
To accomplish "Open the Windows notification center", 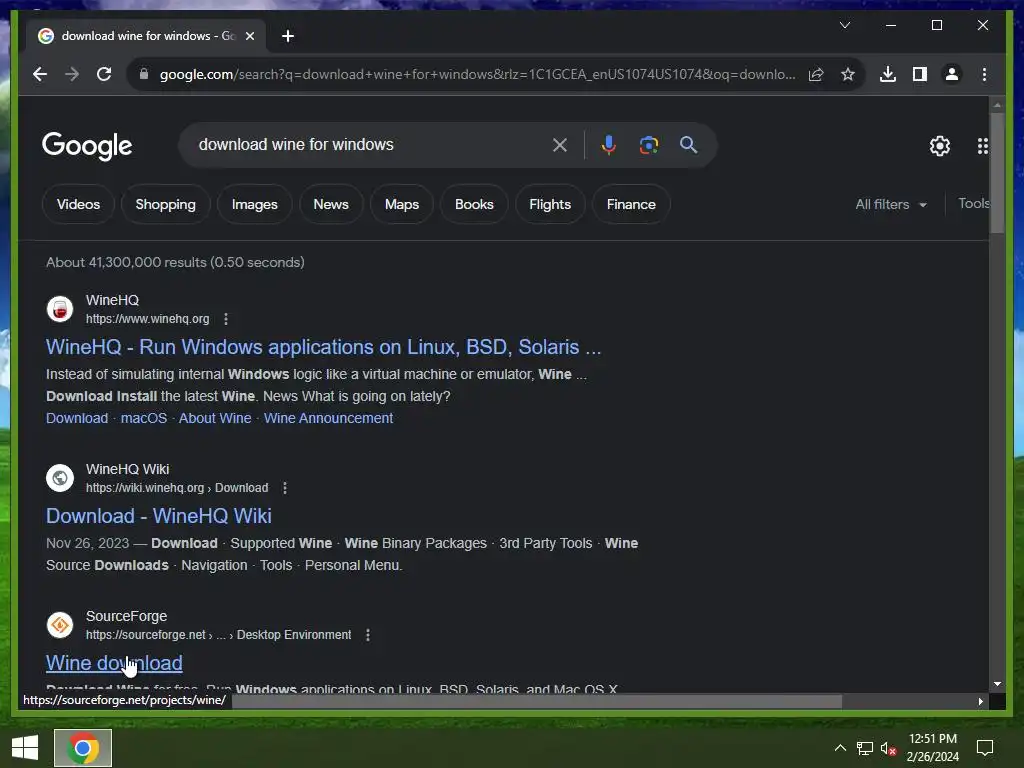I will coord(984,748).
